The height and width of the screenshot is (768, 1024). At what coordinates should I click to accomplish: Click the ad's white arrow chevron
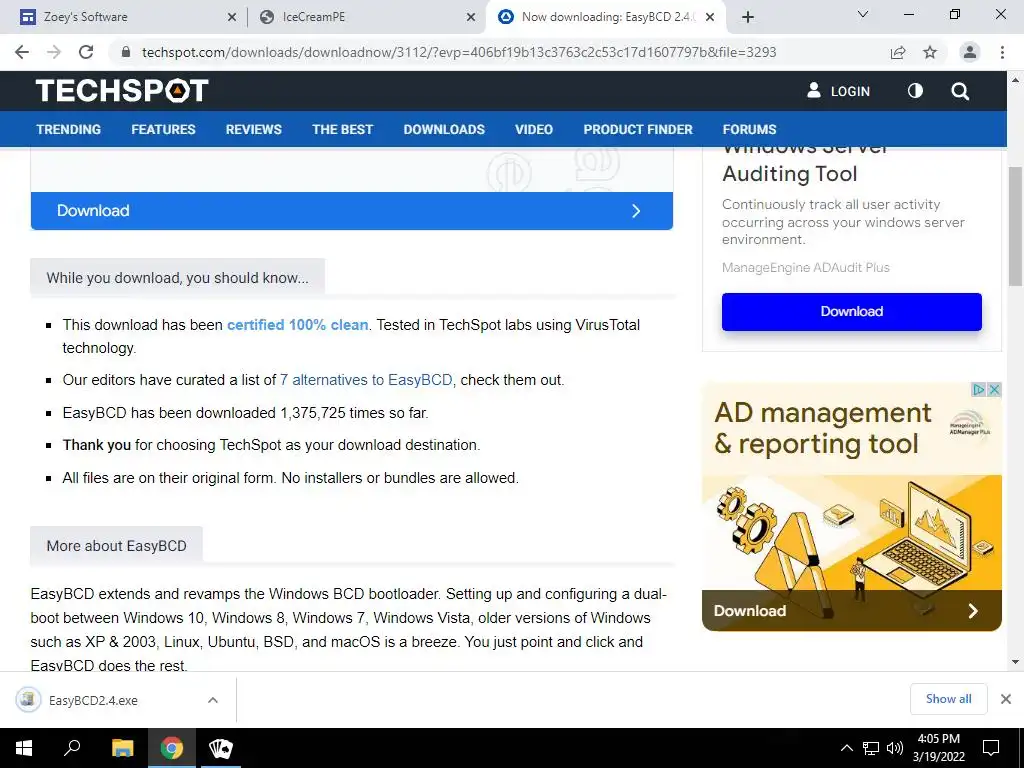point(973,611)
